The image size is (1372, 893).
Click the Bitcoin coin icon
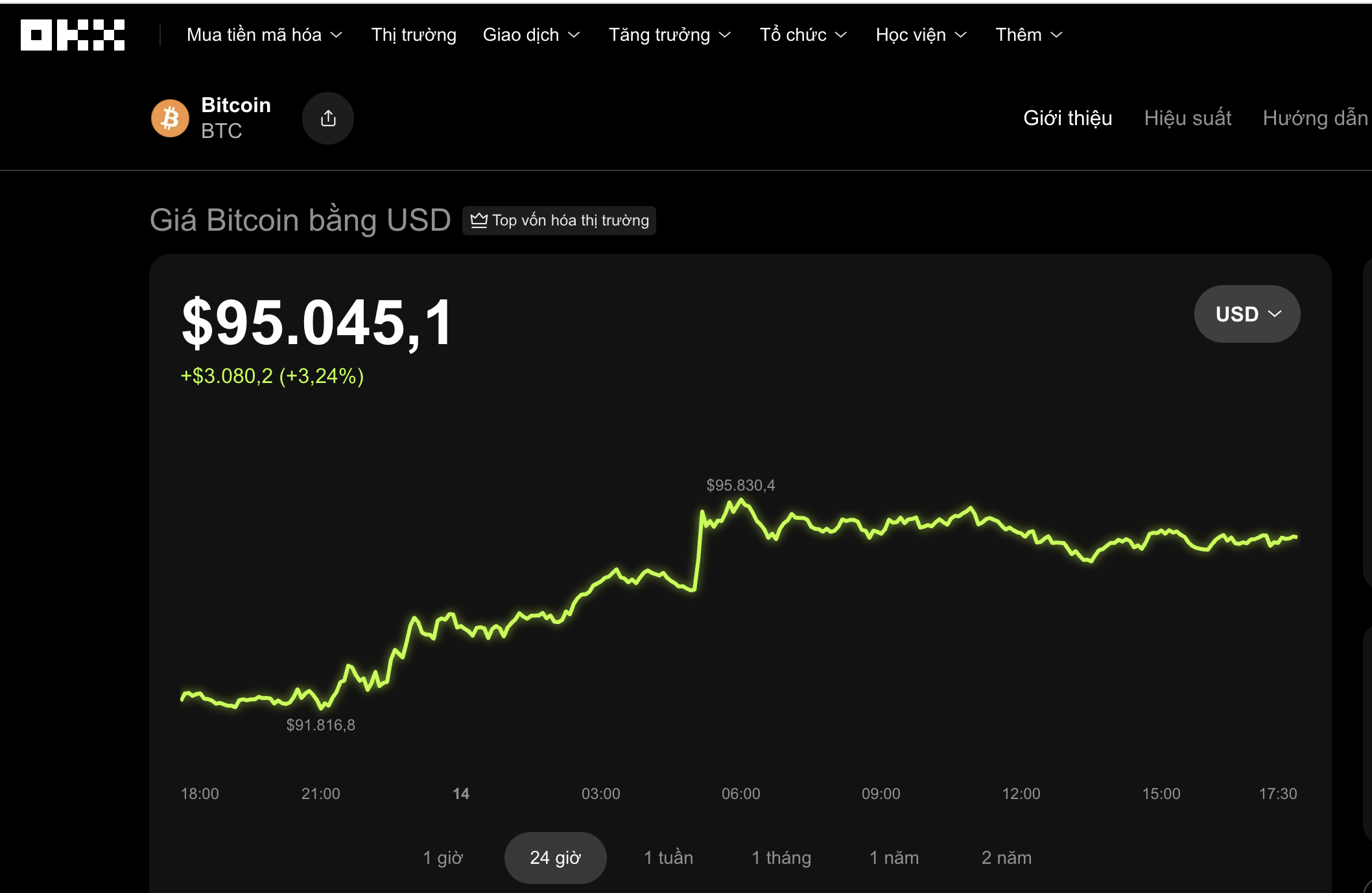coord(170,117)
